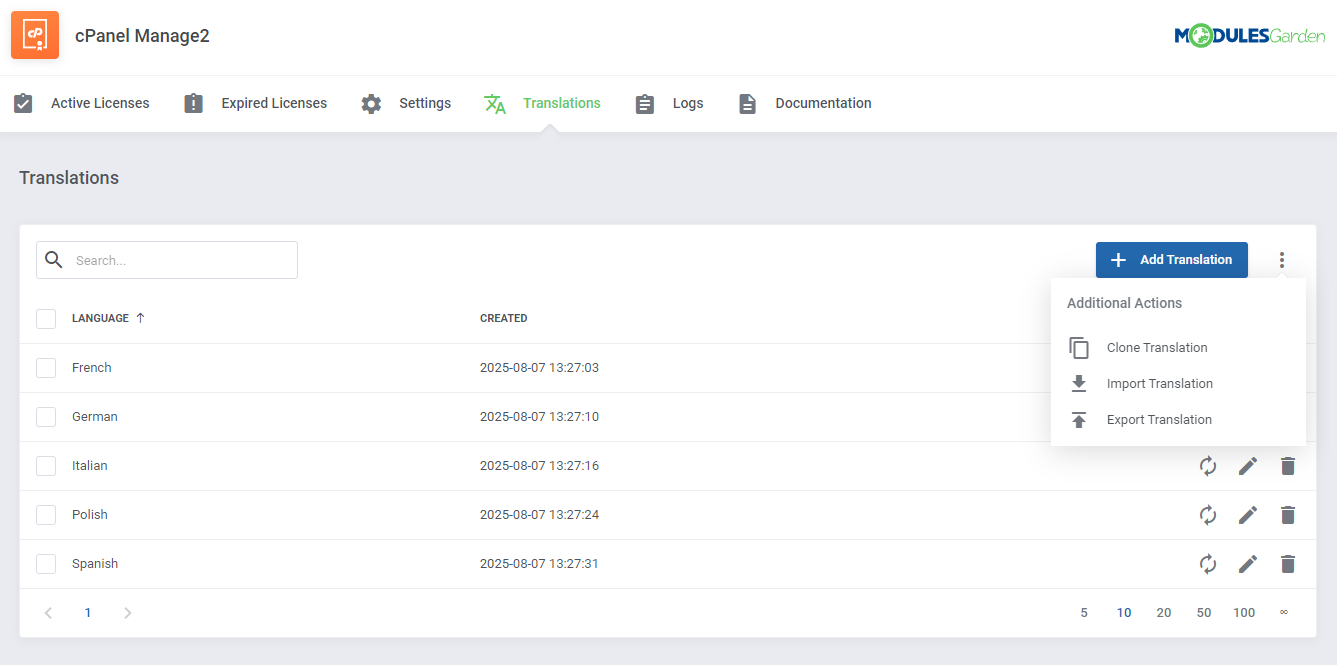The width and height of the screenshot is (1337, 665).
Task: Click the Export Translation upload icon
Action: tap(1079, 419)
